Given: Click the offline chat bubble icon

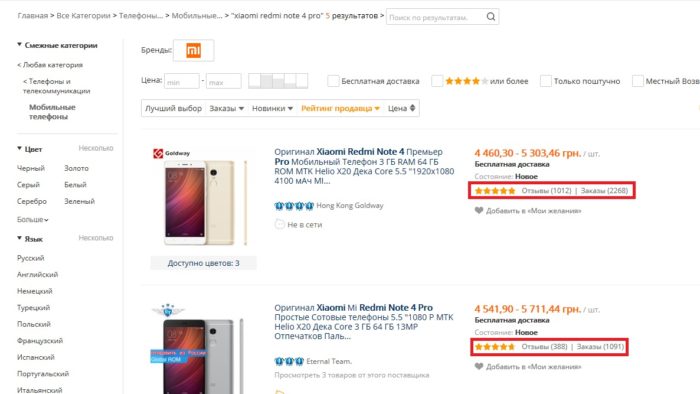Looking at the screenshot, I should 279,224.
